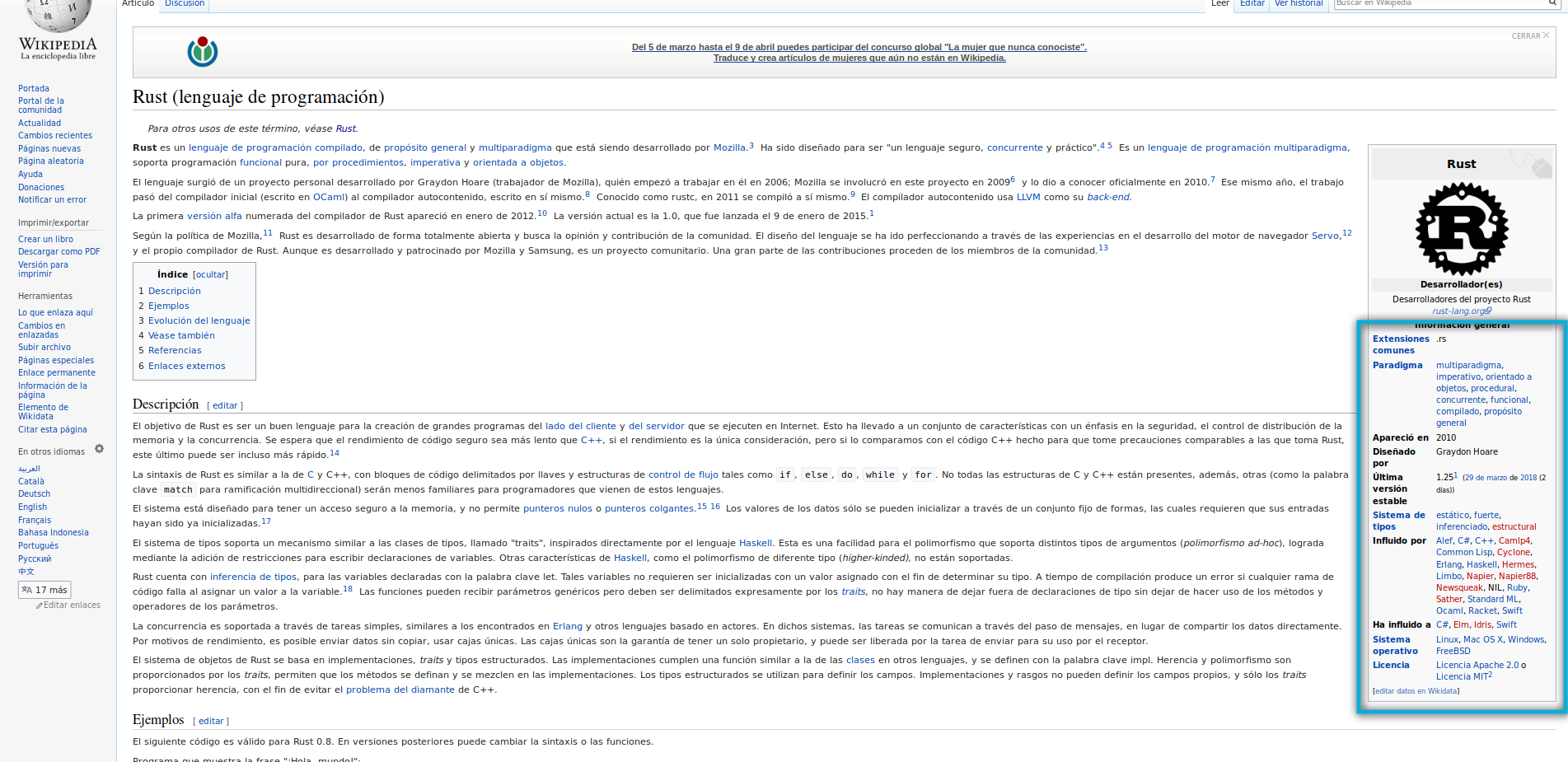Close the banner with CERRAR
The width and height of the screenshot is (1568, 762).
(x=1530, y=35)
